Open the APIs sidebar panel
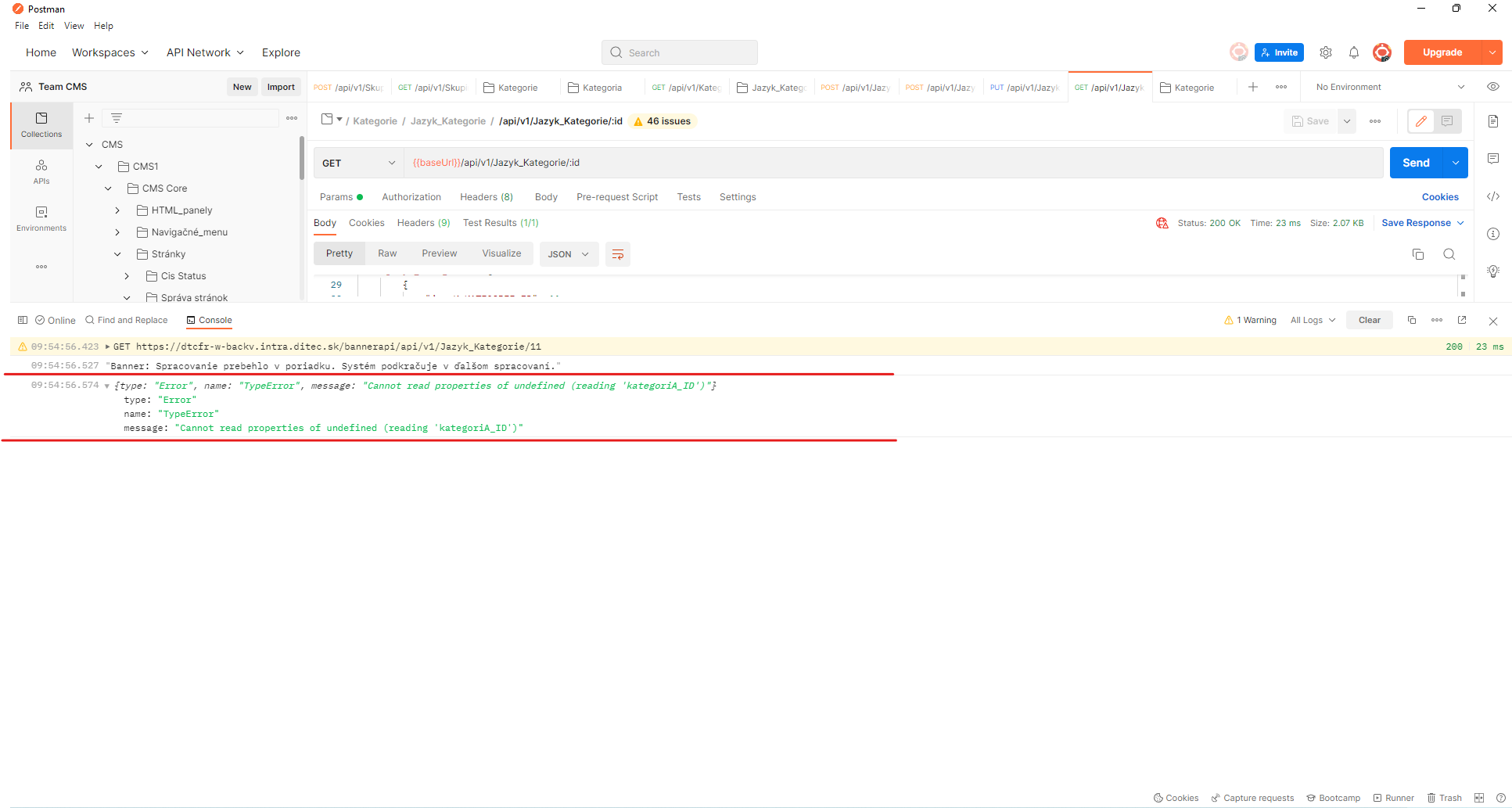This screenshot has height=808, width=1512. pyautogui.click(x=41, y=171)
